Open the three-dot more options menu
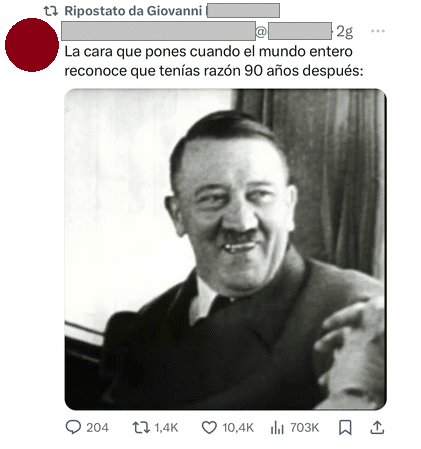The height and width of the screenshot is (449, 421). (x=378, y=31)
